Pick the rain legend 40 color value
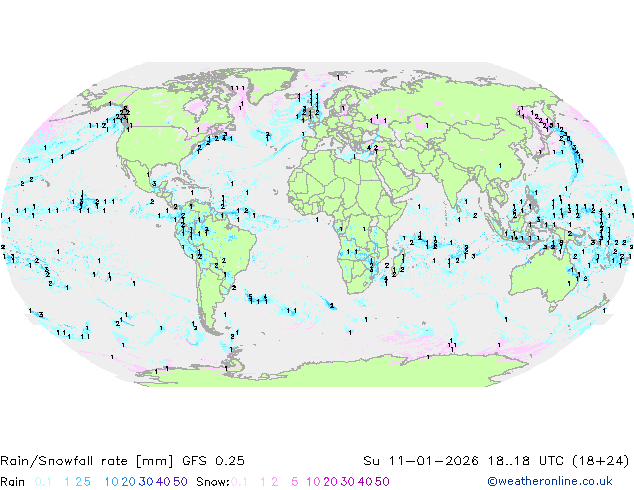Screen dimensions: 634x490 [x=163, y=482]
